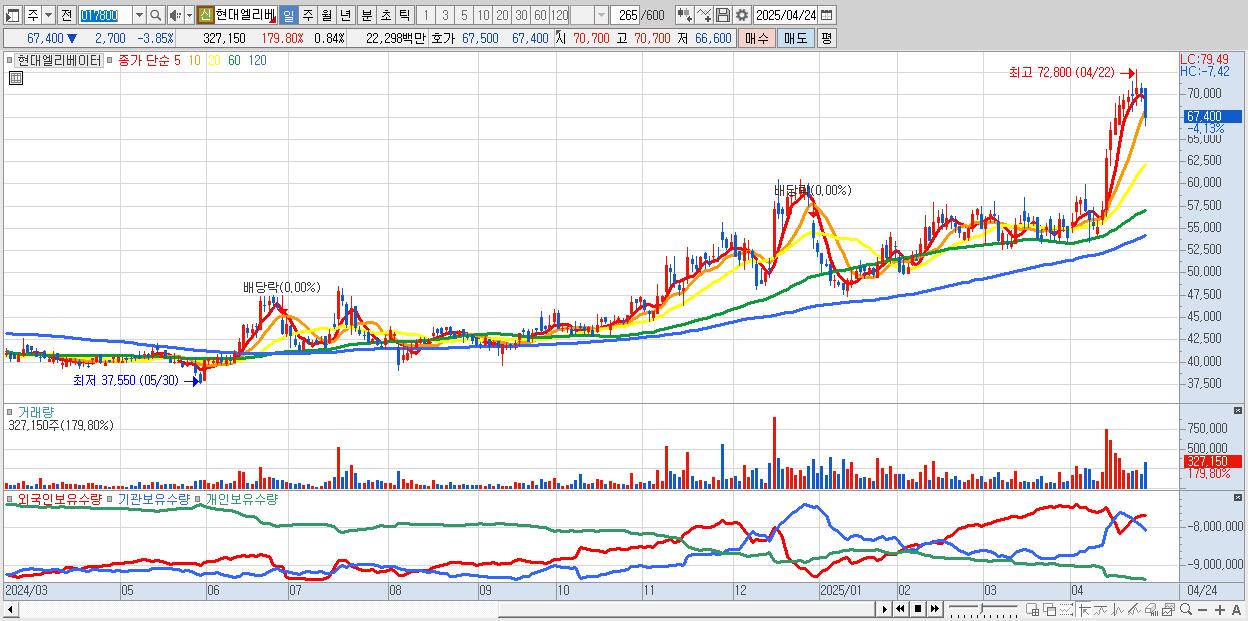1248x621 pixels.
Task: Open chart settings gear icon
Action: point(742,15)
